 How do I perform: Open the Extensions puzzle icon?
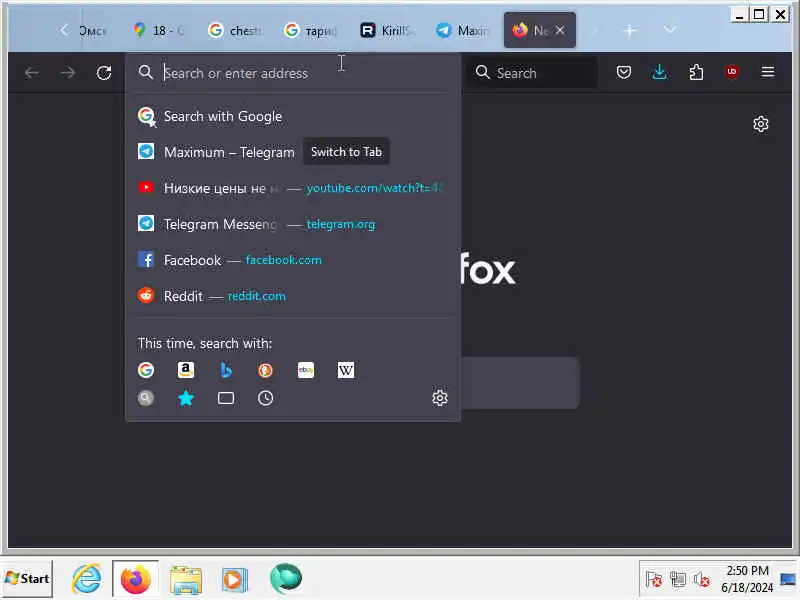click(x=696, y=72)
